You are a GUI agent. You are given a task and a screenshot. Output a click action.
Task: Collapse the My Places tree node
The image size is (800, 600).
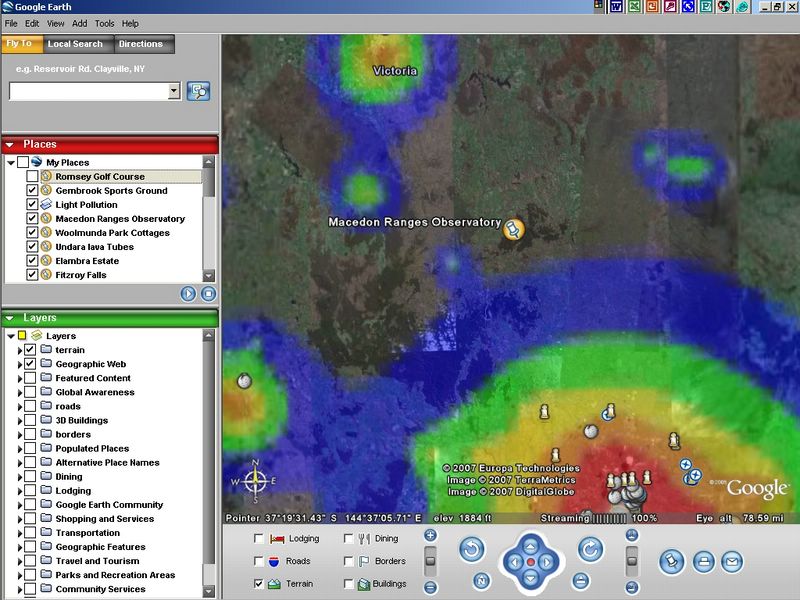click(x=11, y=163)
